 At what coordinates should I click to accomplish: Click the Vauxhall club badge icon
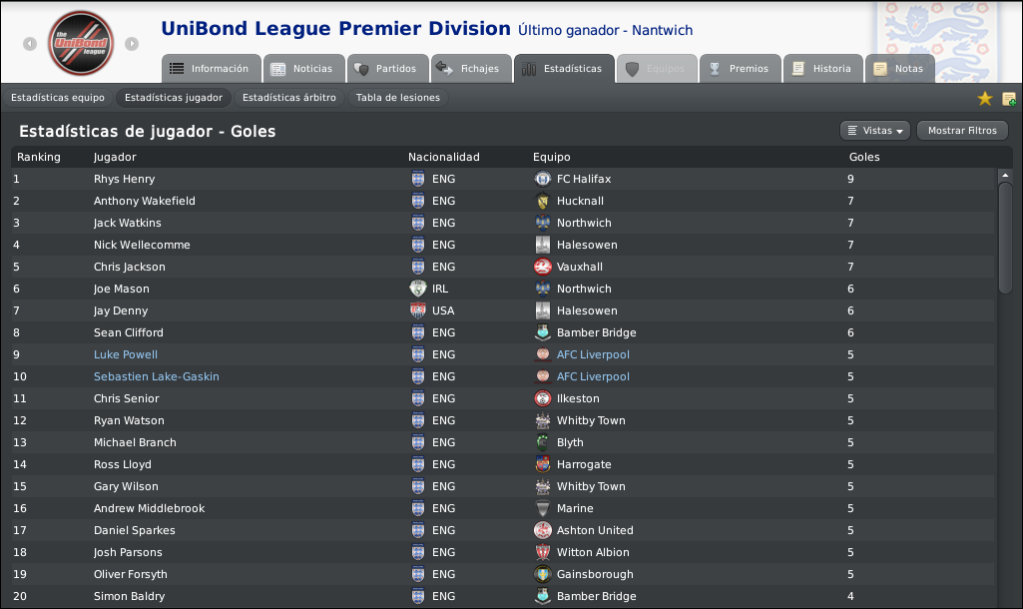(542, 267)
